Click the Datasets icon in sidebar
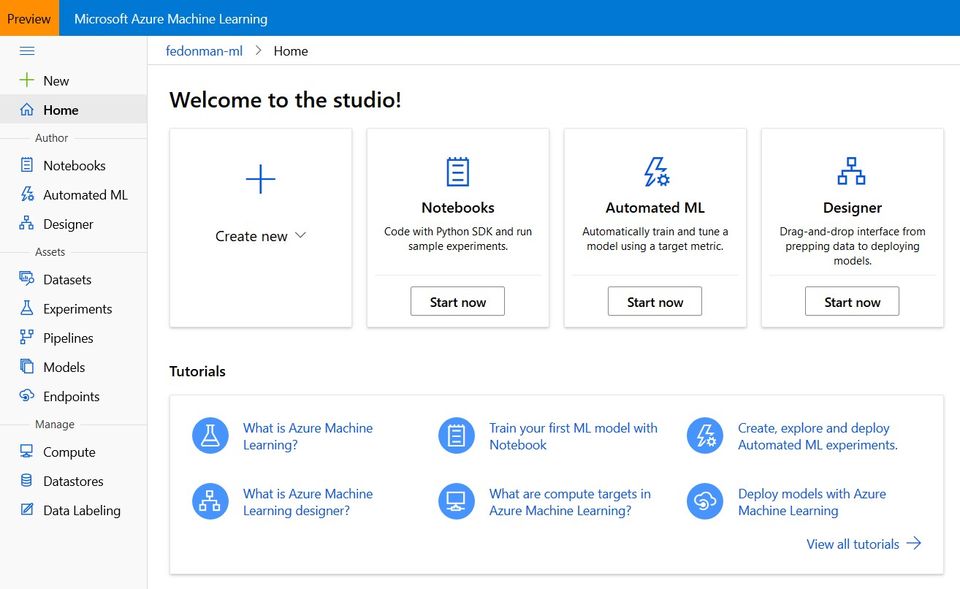Image resolution: width=960 pixels, height=589 pixels. pos(26,279)
